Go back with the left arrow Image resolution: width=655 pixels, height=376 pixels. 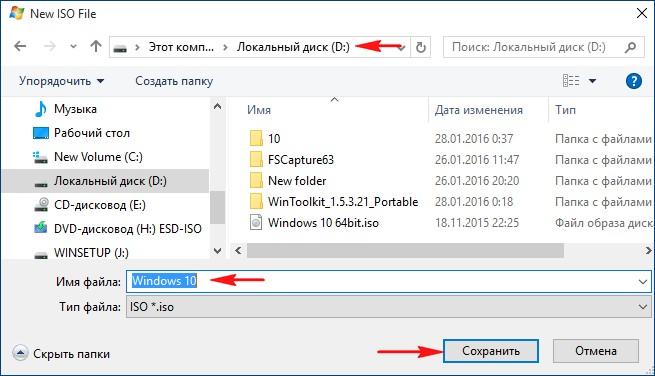20,46
